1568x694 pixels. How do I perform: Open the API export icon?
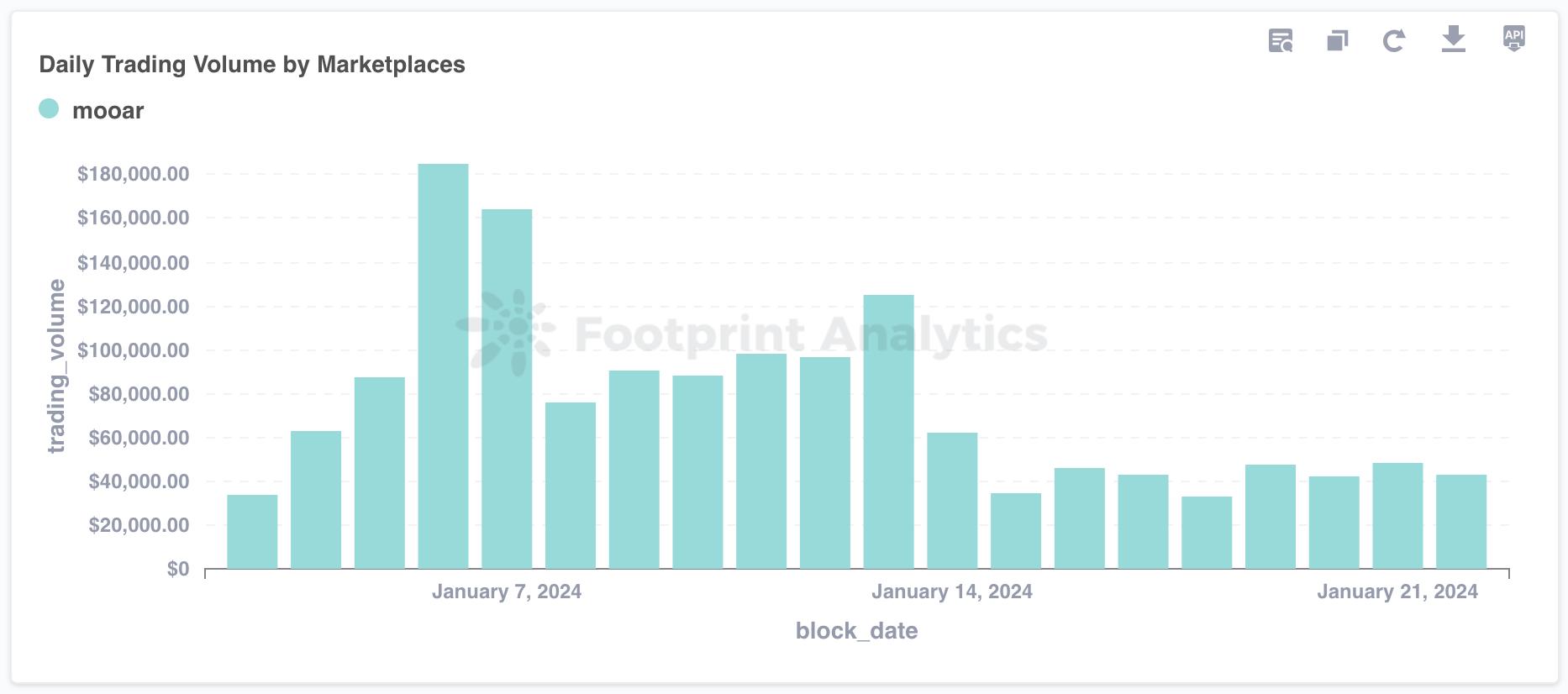click(x=1513, y=39)
